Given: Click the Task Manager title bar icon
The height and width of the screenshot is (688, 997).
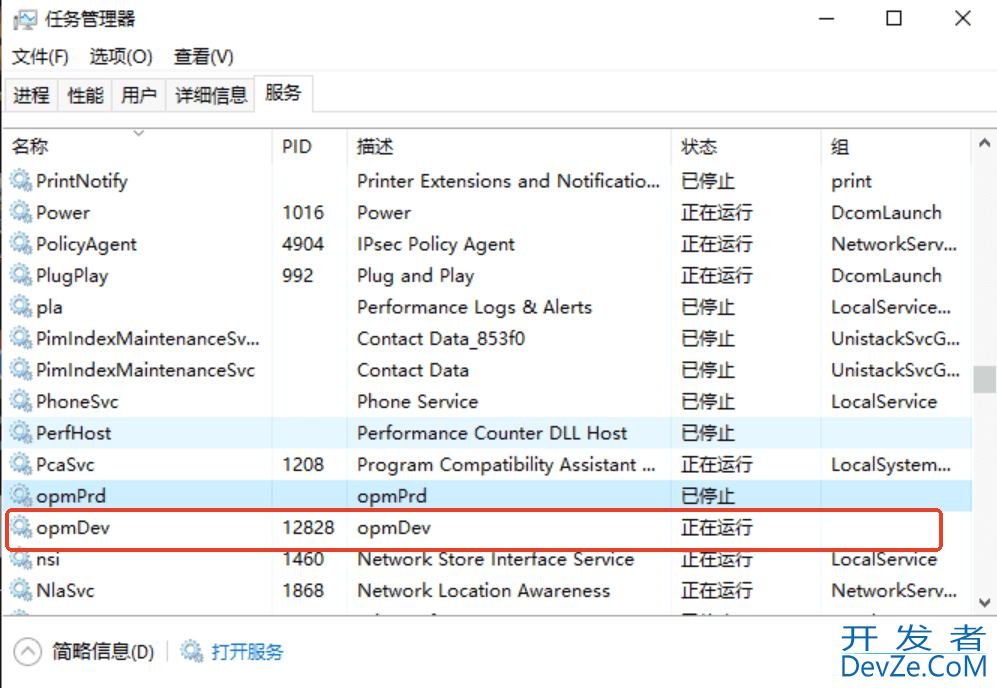Looking at the screenshot, I should tap(25, 19).
